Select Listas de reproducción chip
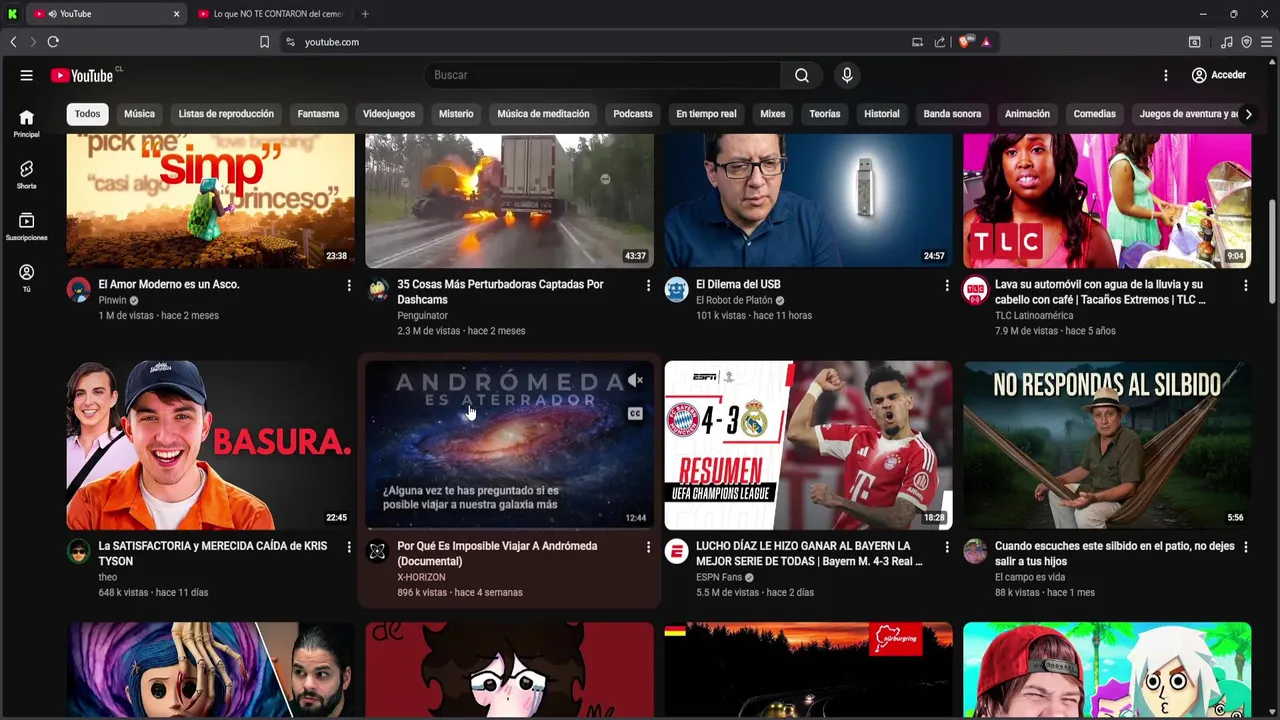This screenshot has width=1280, height=720. (x=226, y=114)
